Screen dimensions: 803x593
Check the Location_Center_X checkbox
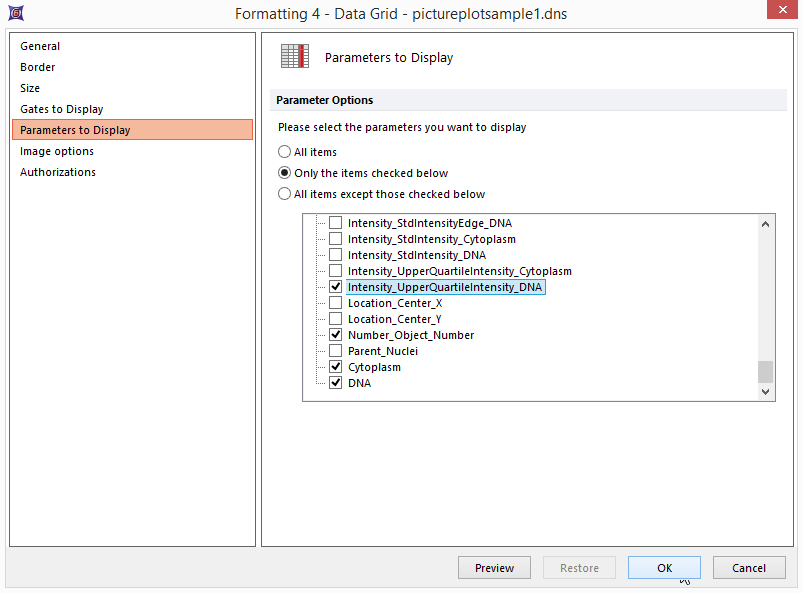coord(336,303)
